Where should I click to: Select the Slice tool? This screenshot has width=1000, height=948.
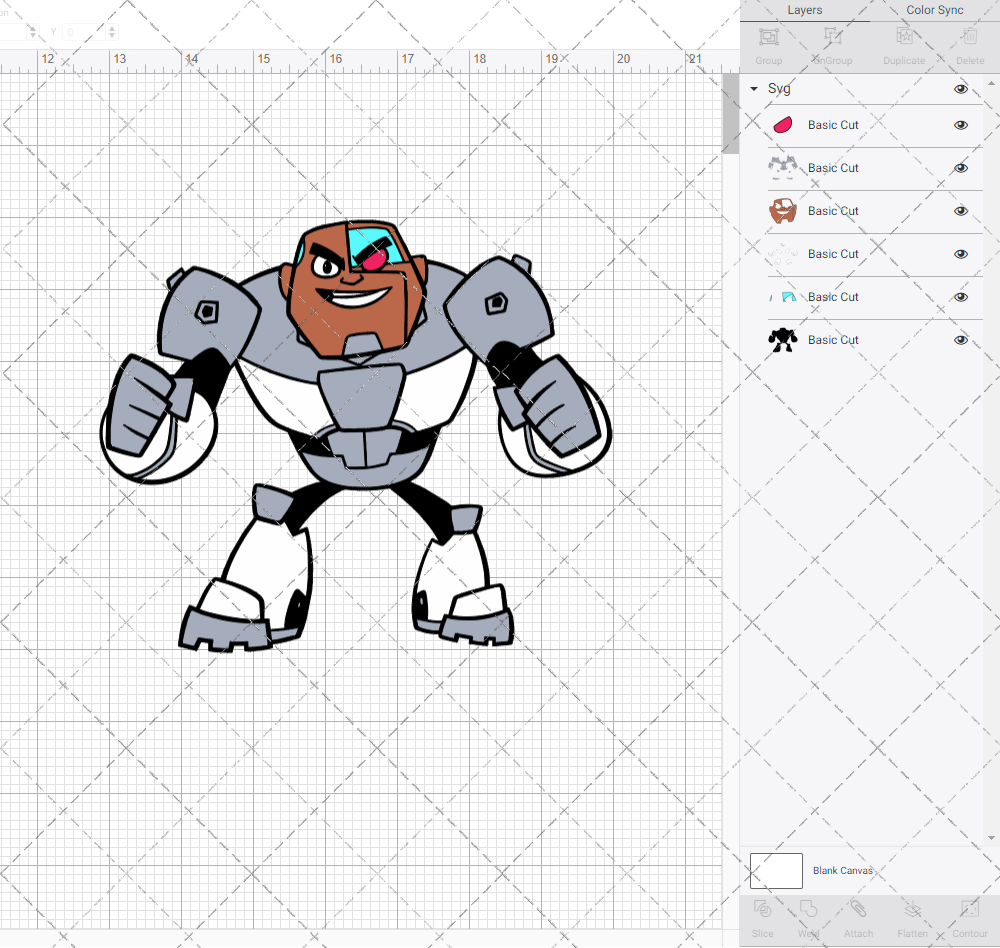762,908
